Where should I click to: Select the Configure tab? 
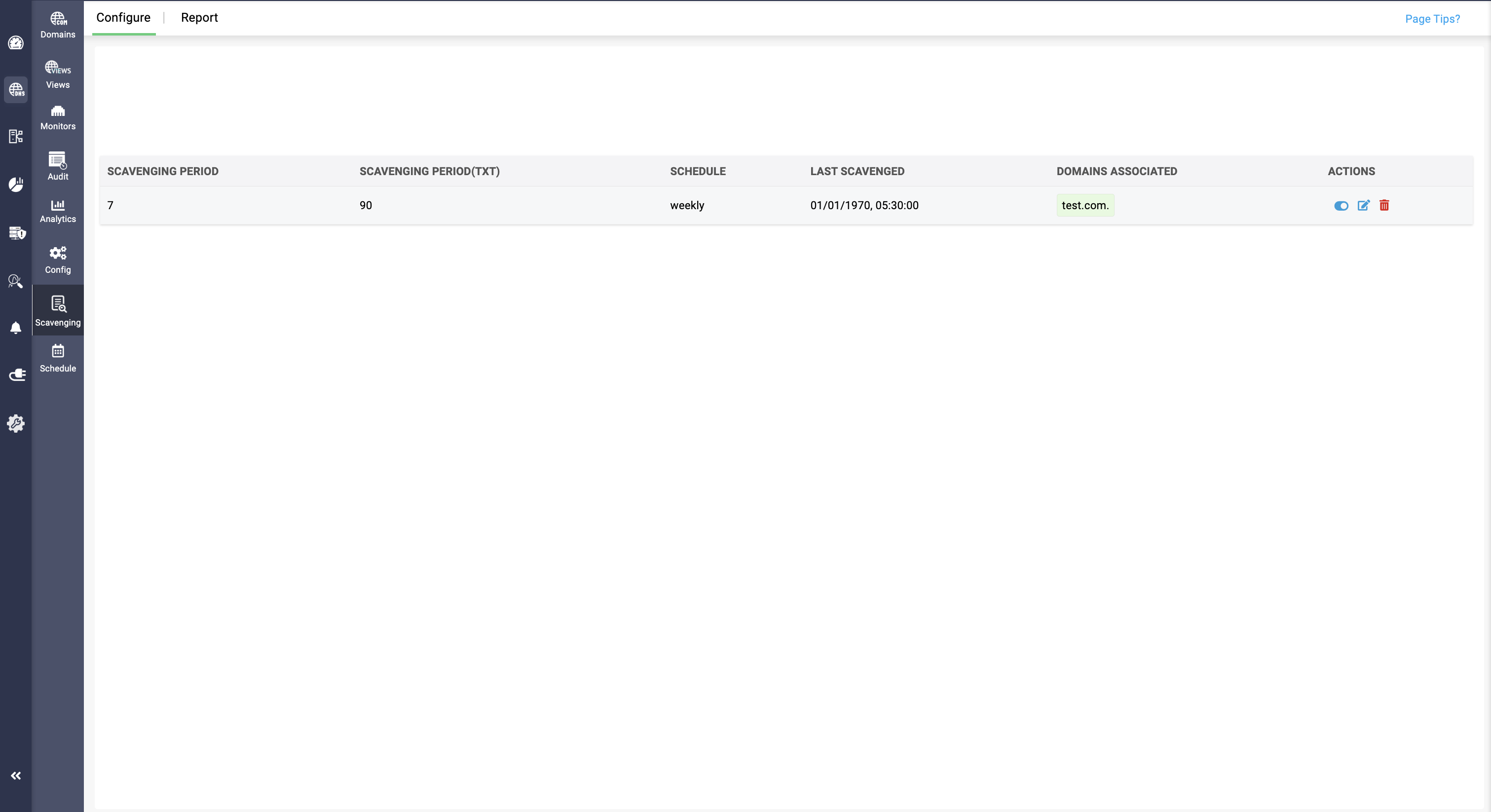(123, 17)
